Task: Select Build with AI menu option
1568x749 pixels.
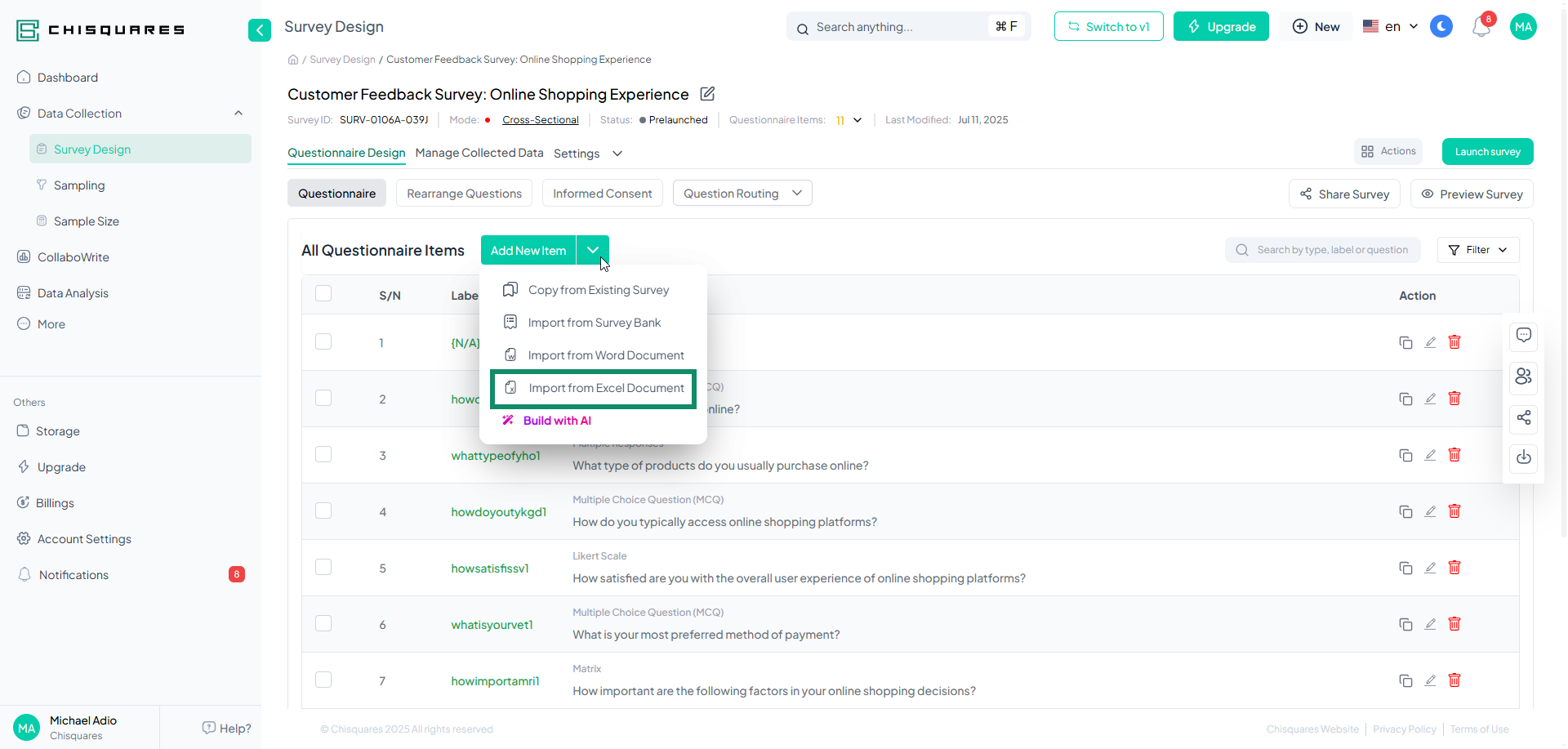Action: pyautogui.click(x=556, y=421)
